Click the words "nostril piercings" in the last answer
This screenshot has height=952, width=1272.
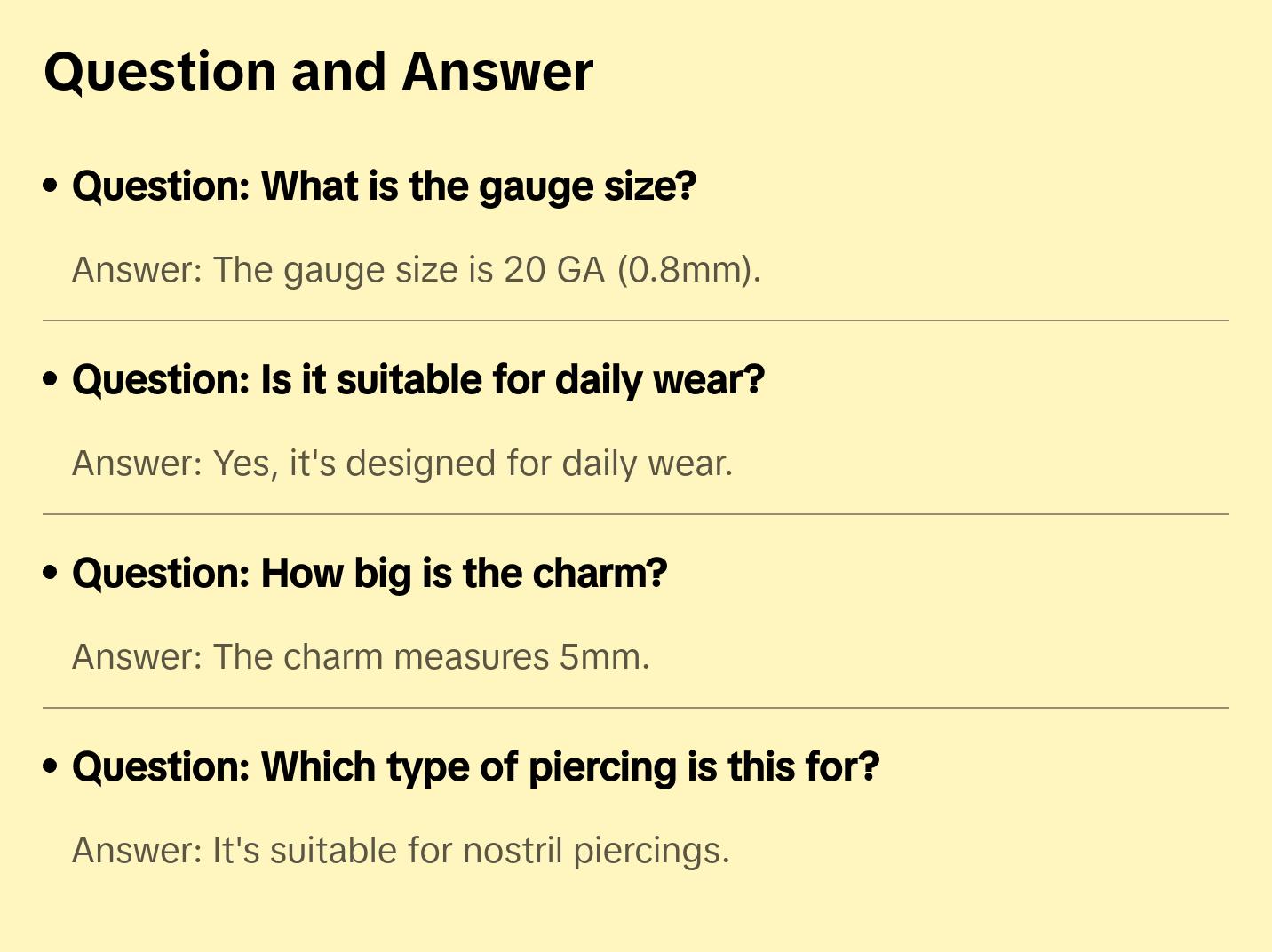pos(595,851)
